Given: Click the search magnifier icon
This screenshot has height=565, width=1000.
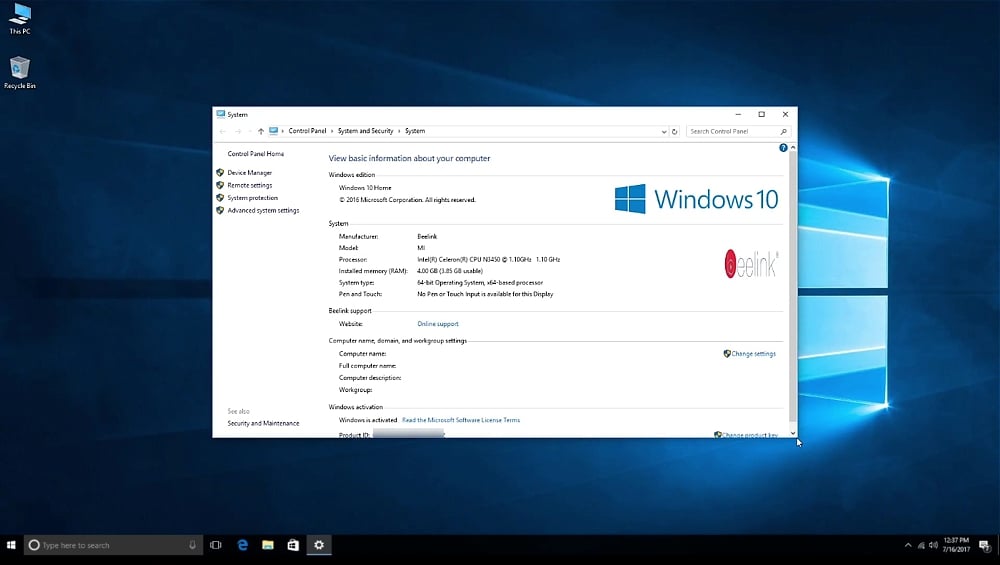Looking at the screenshot, I should [x=784, y=131].
